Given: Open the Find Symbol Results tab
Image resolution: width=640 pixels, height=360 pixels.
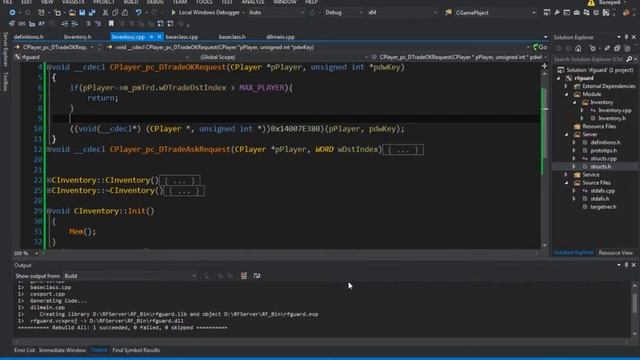Looking at the screenshot, I should coord(136,350).
